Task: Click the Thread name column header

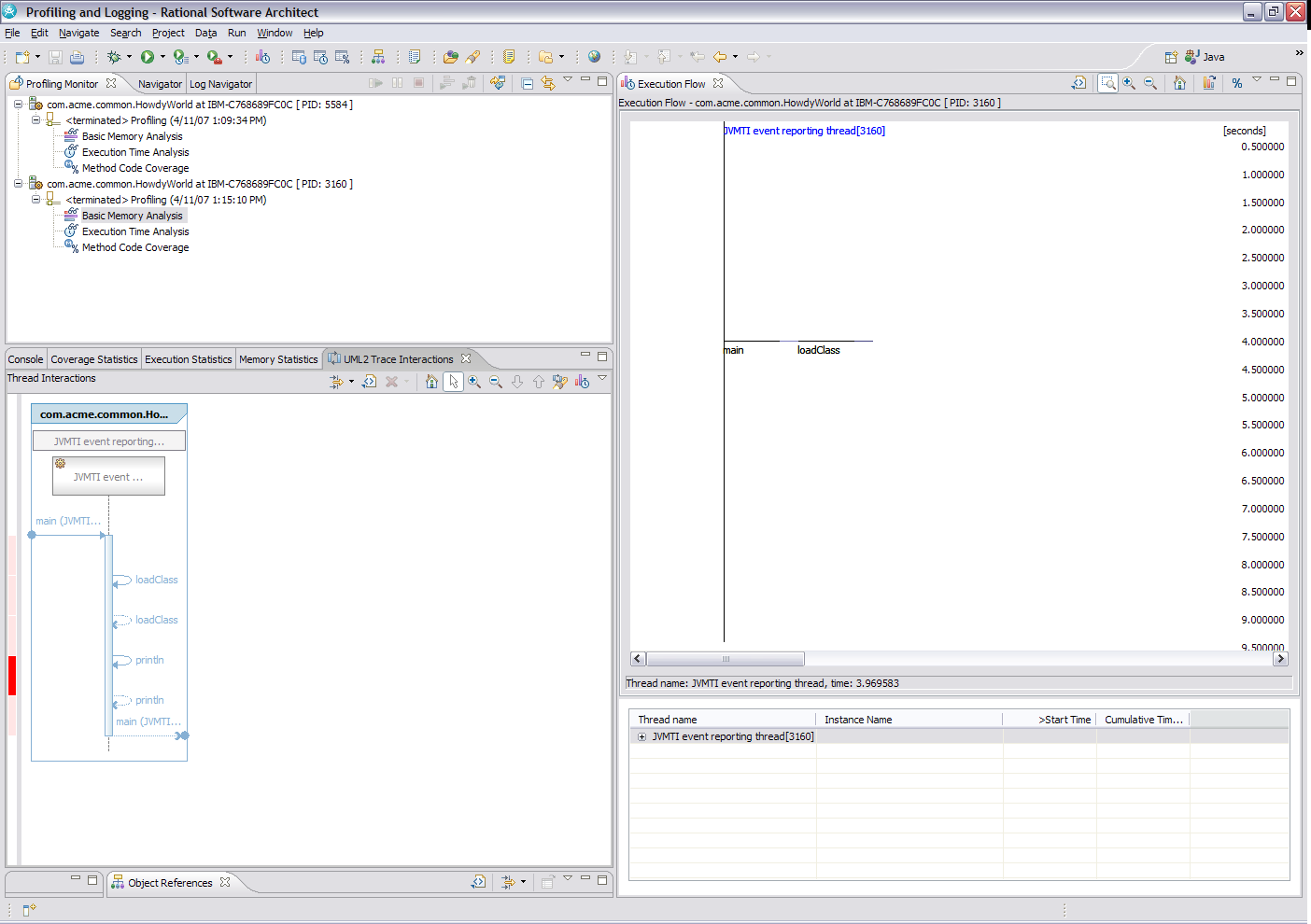Action: click(x=724, y=720)
